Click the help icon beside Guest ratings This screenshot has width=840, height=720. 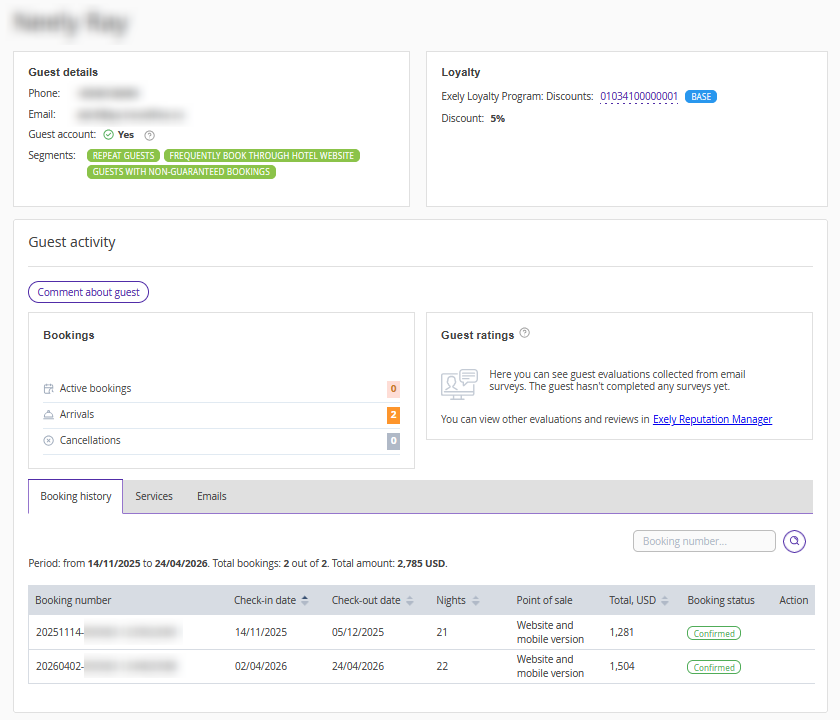click(x=525, y=334)
